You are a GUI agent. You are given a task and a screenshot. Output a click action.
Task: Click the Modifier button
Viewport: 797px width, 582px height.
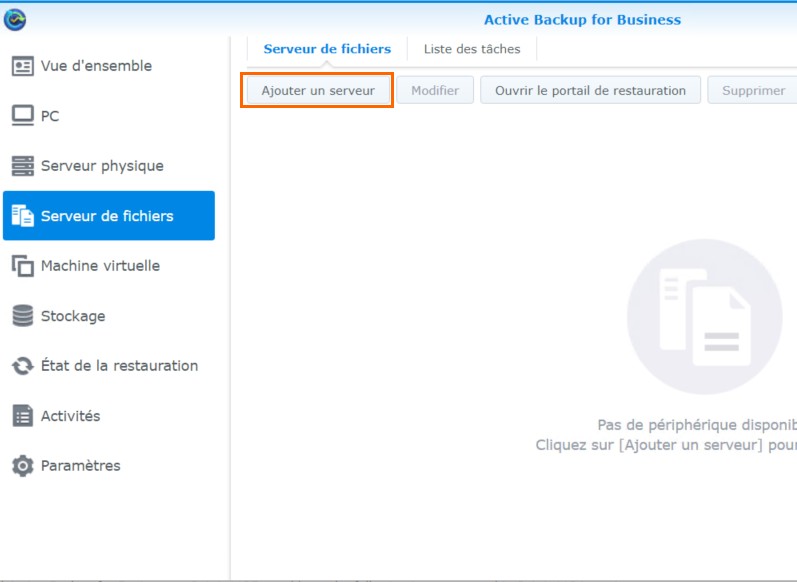(435, 90)
